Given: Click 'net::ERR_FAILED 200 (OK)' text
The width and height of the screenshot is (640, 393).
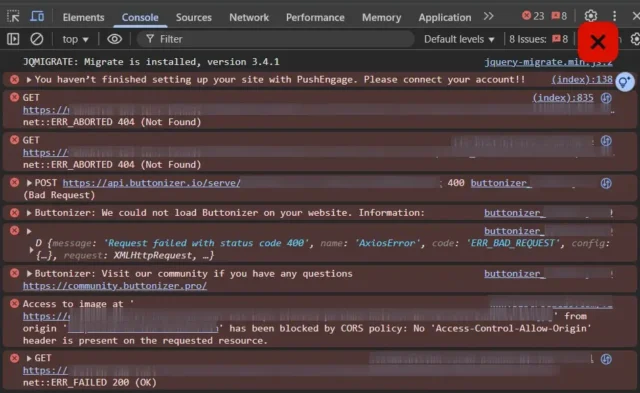Looking at the screenshot, I should tap(90, 383).
